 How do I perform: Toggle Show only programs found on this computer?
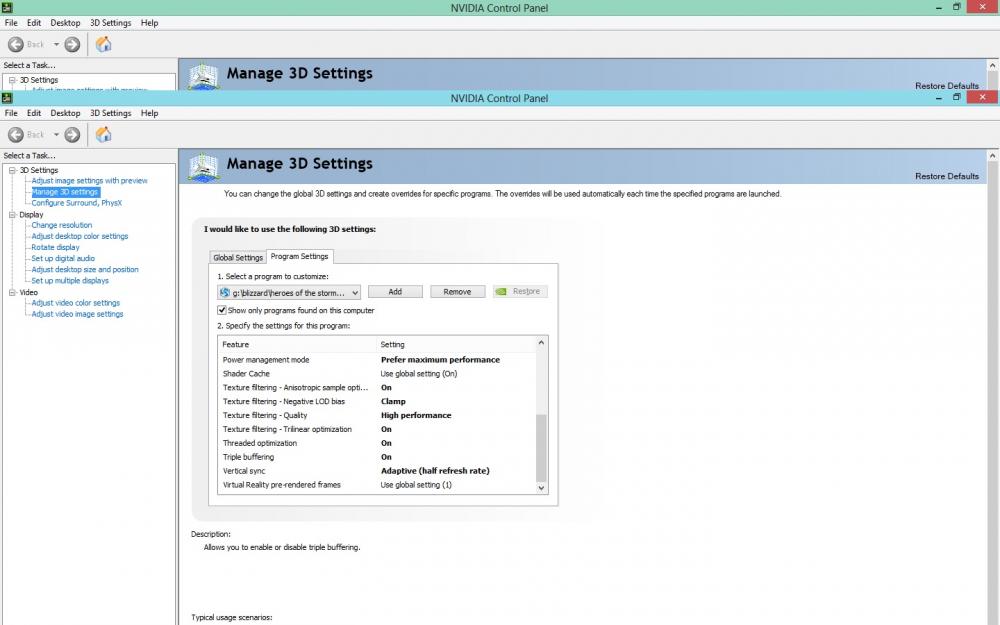[222, 310]
